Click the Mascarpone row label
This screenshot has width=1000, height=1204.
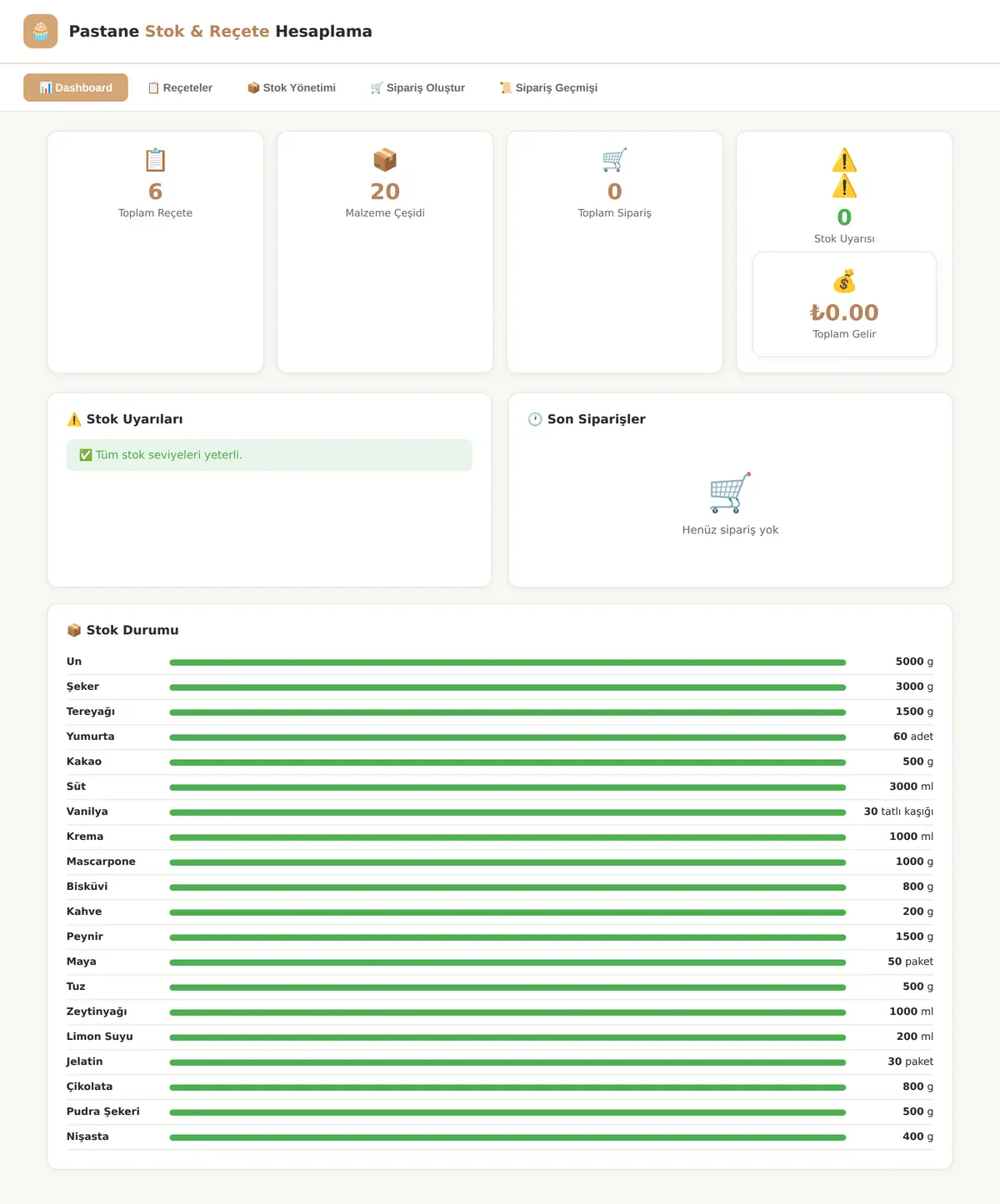click(x=101, y=862)
